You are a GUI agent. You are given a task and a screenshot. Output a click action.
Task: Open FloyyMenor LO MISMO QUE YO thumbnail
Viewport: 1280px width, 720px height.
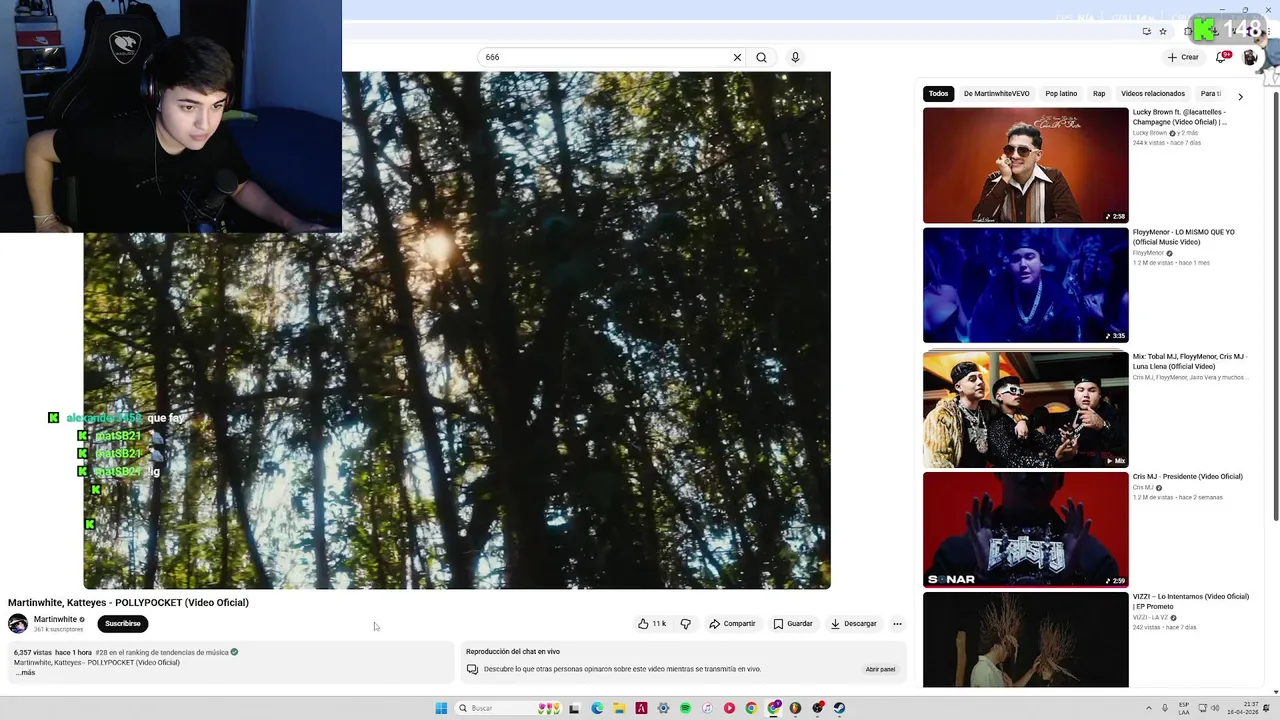coord(1025,285)
